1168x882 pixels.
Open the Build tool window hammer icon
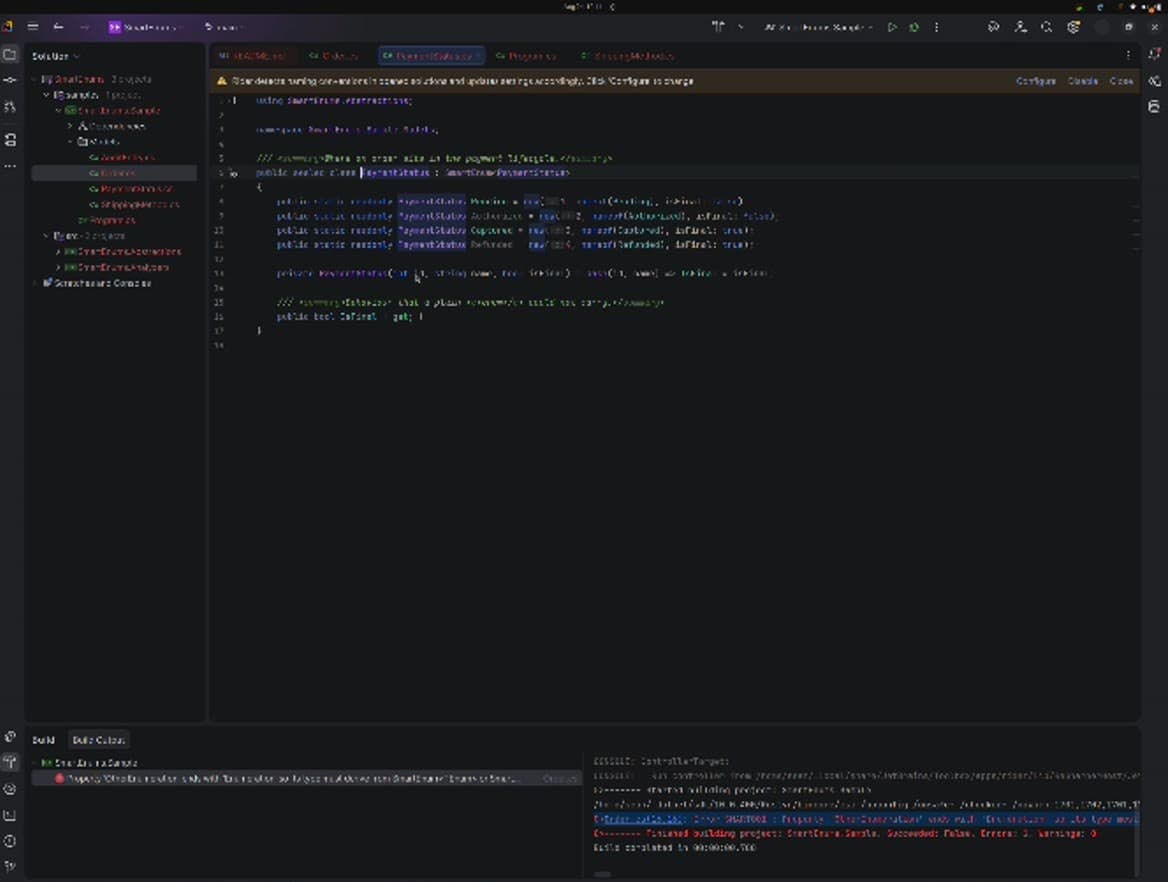click(x=10, y=761)
